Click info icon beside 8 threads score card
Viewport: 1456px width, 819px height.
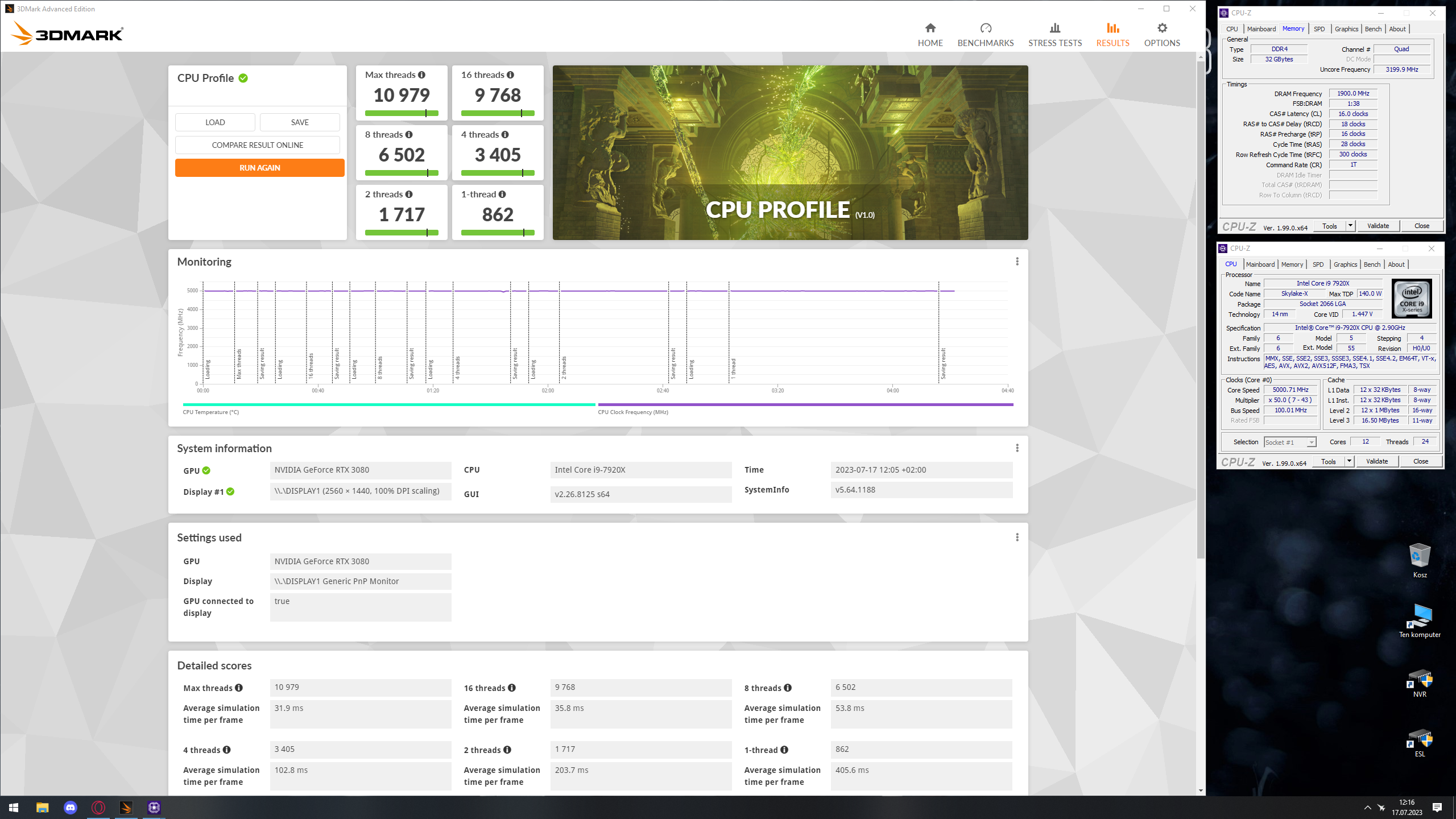click(x=409, y=134)
